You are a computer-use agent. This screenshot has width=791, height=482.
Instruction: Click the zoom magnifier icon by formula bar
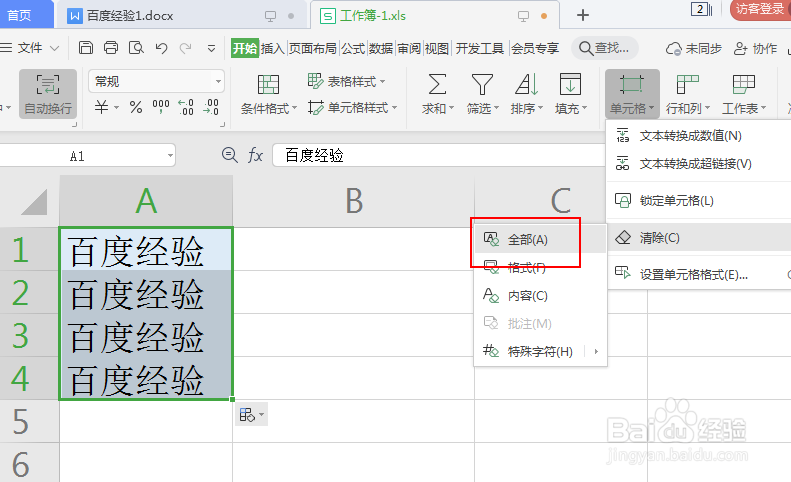(230, 154)
